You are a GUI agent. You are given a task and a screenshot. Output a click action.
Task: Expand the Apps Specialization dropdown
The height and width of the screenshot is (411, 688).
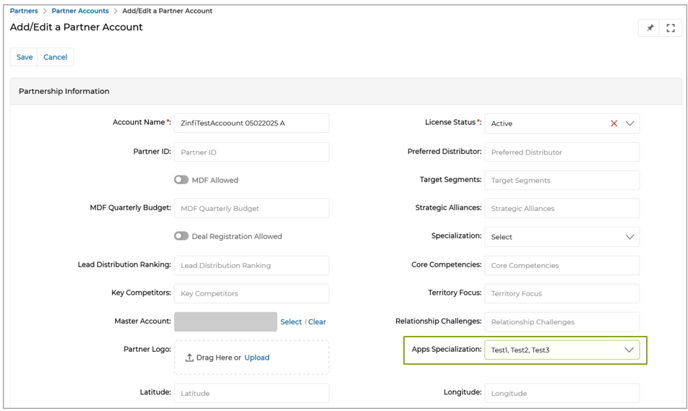pos(629,350)
